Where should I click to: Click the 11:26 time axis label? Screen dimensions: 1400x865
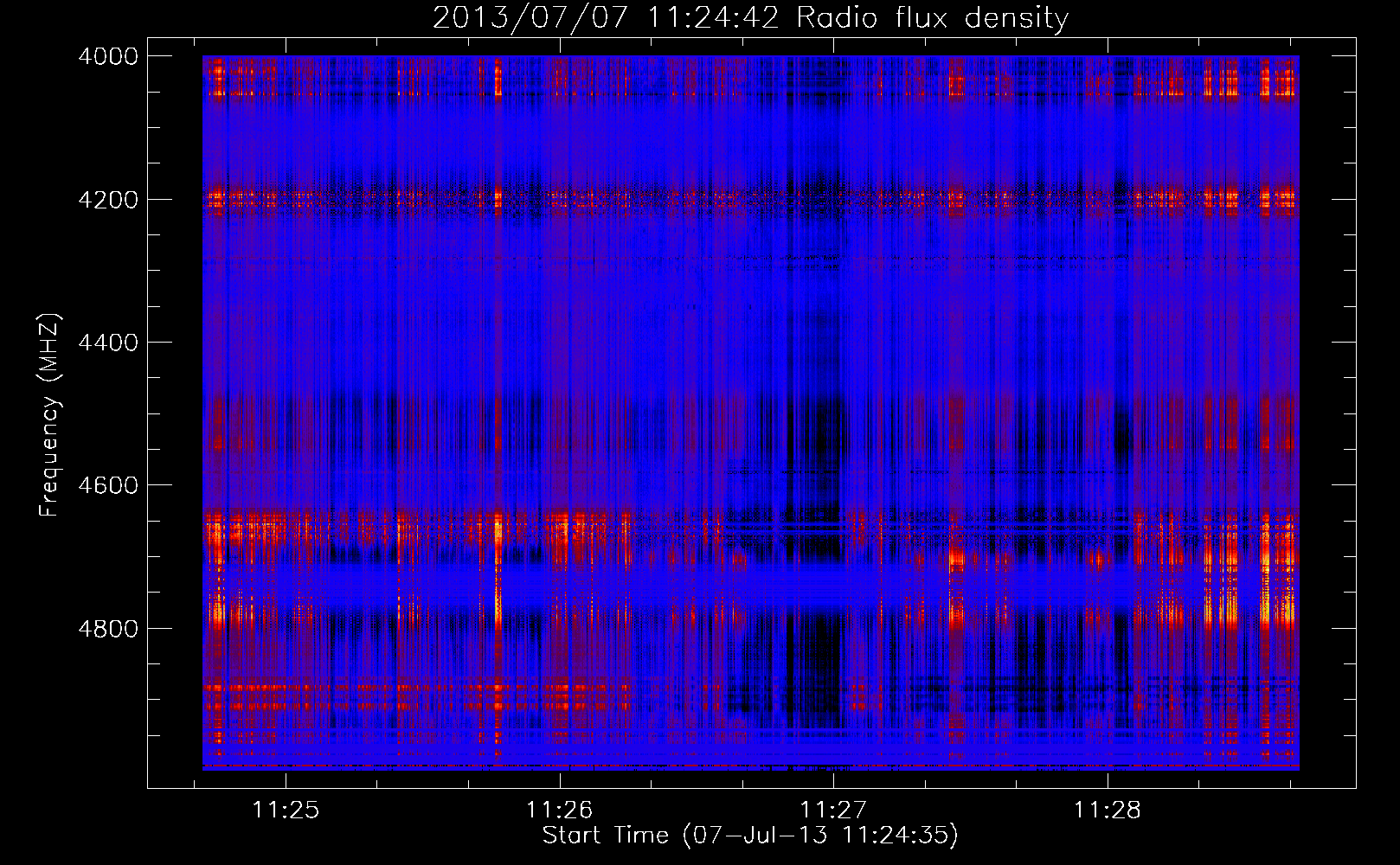point(560,810)
